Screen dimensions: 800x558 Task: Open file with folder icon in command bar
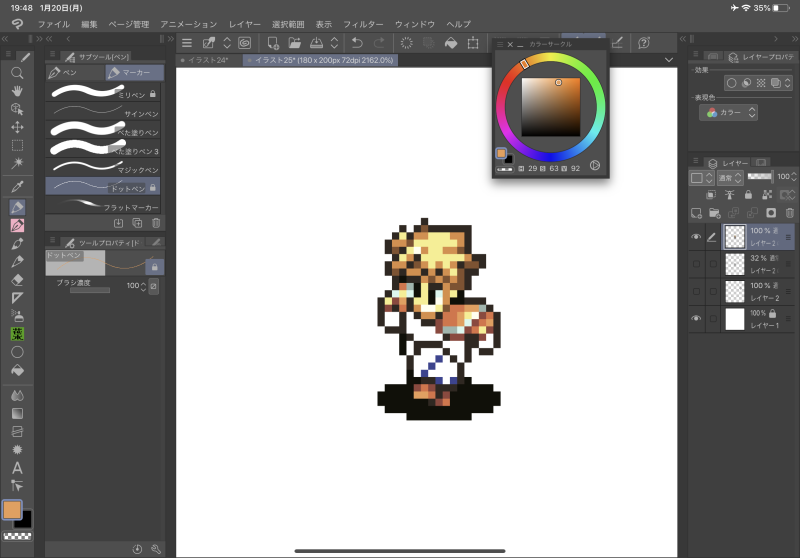(x=294, y=43)
